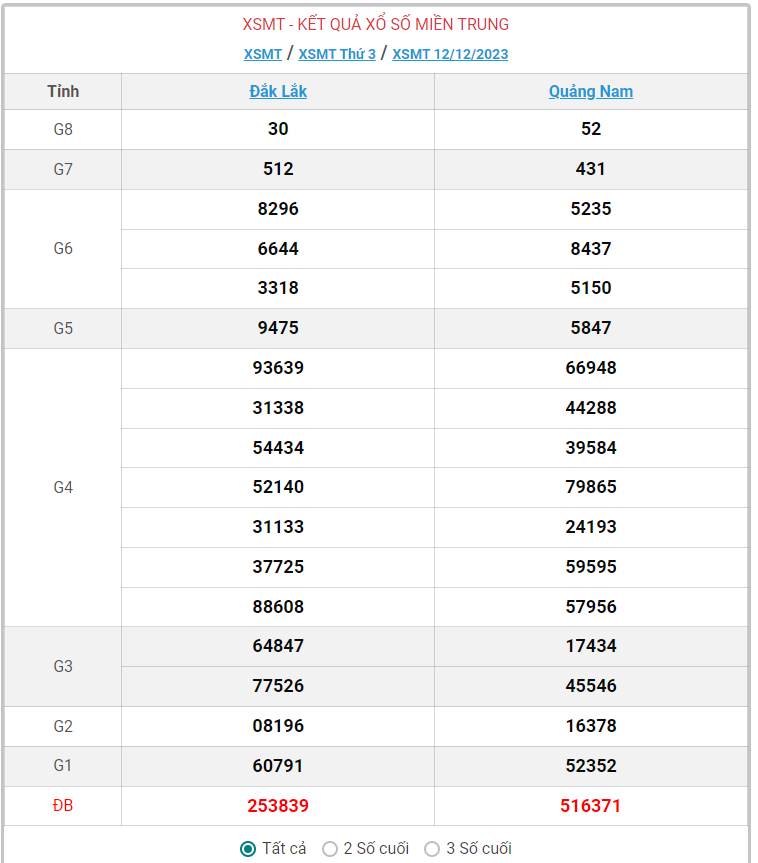Screen dimensions: 758x863
Task: Click the Đắk Lắk G1 result 60791
Action: [x=278, y=766]
